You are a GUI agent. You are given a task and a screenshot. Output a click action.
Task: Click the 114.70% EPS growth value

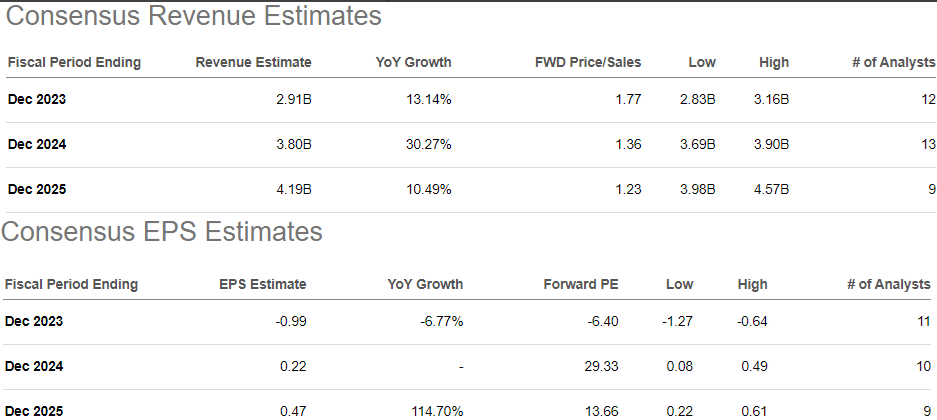438,410
